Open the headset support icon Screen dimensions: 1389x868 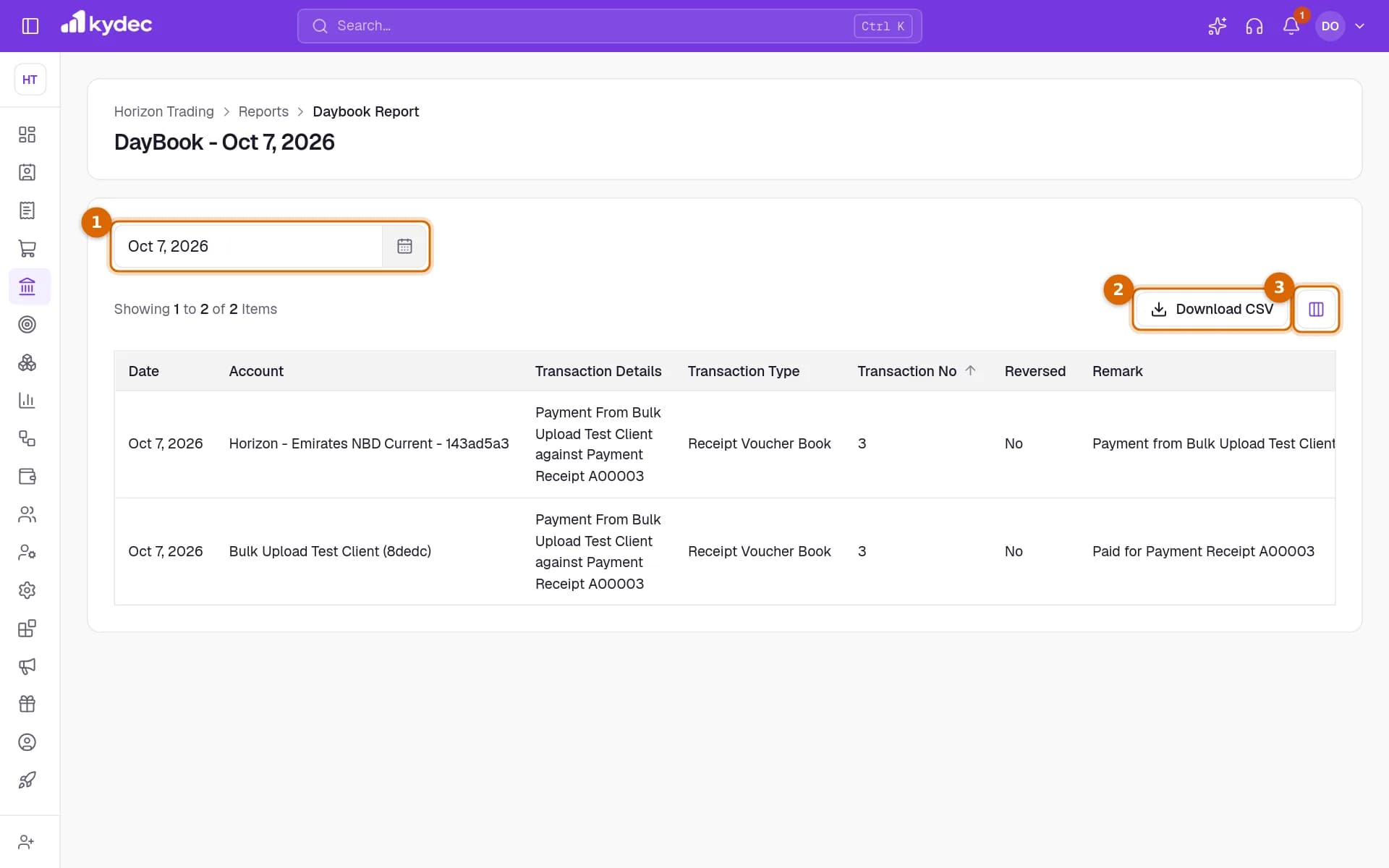pyautogui.click(x=1254, y=26)
